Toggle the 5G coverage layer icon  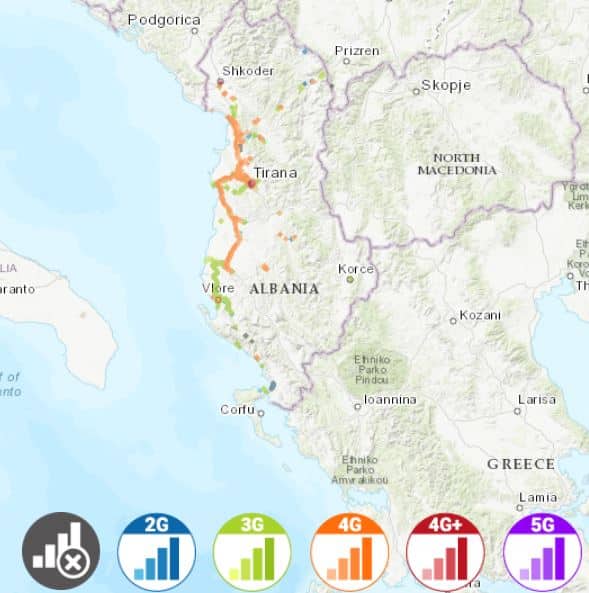pos(543,552)
